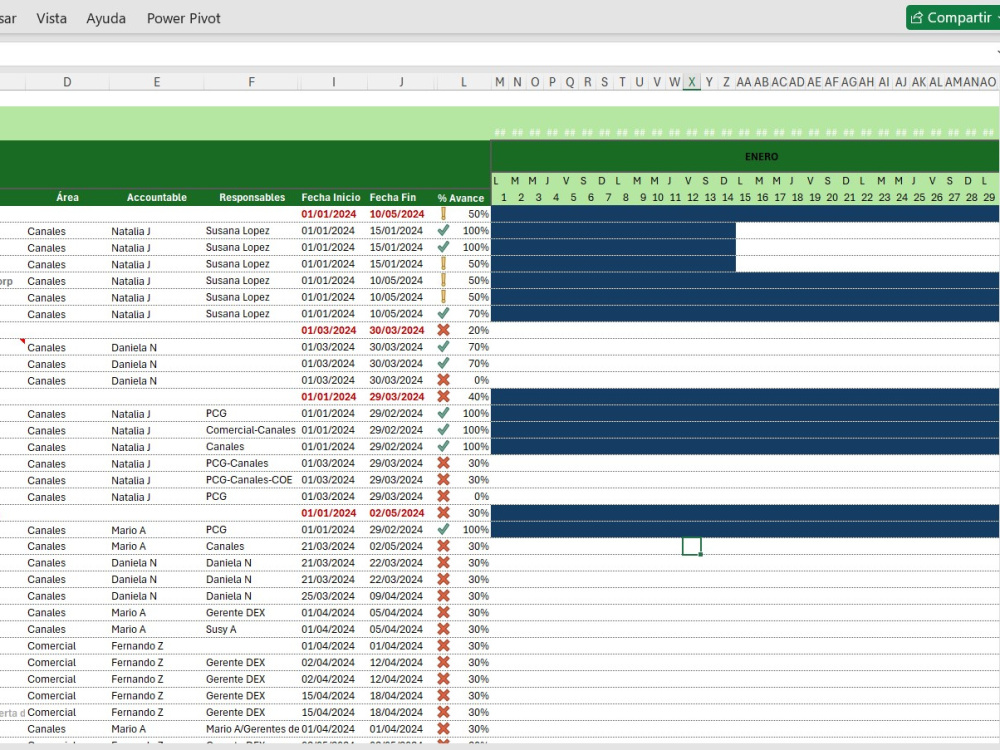Viewport: 1000px width, 750px height.
Task: Click the Compartir button
Action: point(953,18)
